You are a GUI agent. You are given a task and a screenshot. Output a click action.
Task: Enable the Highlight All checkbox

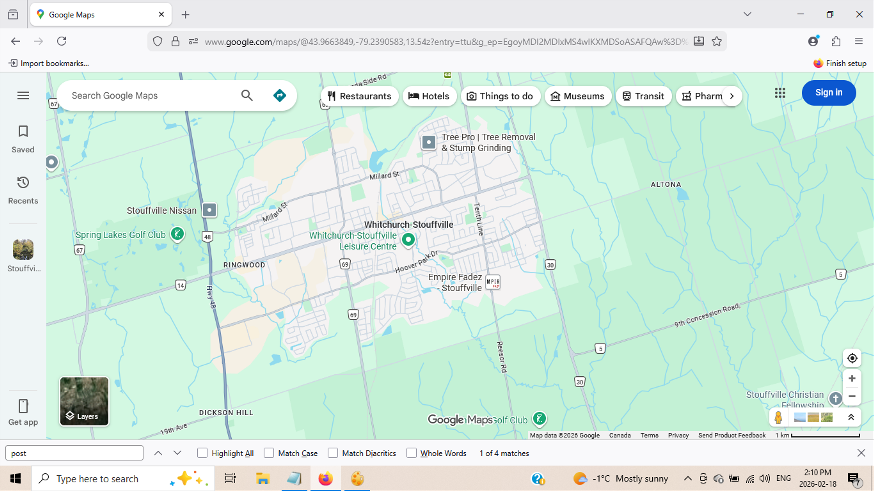pos(203,453)
